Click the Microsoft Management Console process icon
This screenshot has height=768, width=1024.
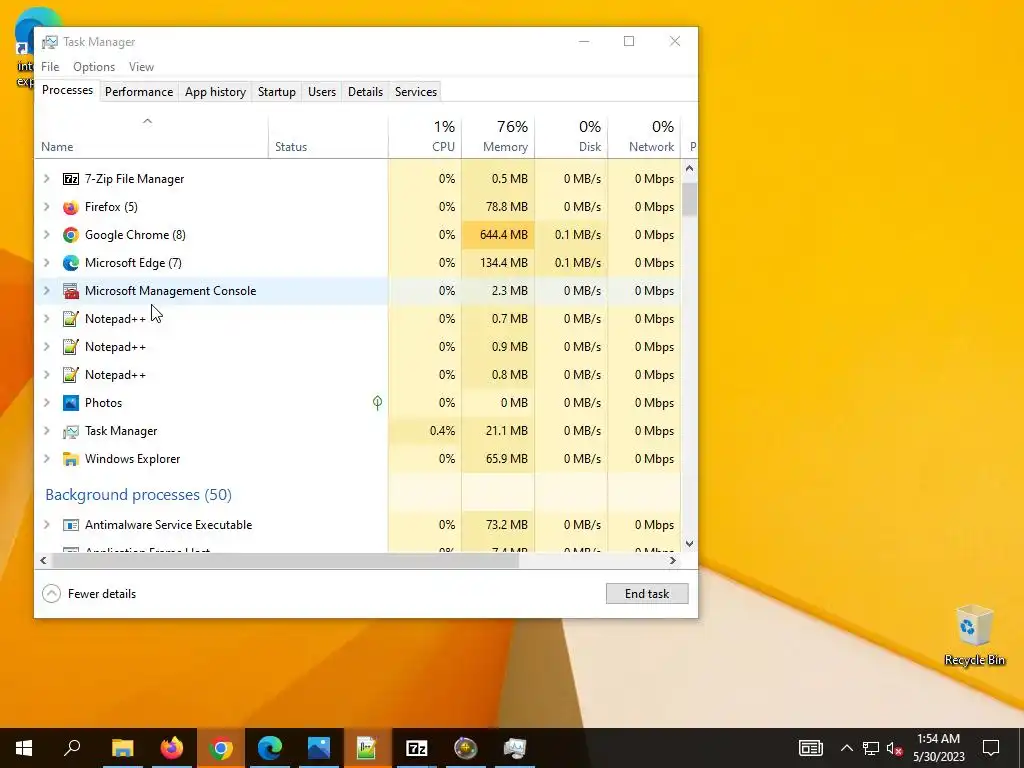pos(71,291)
